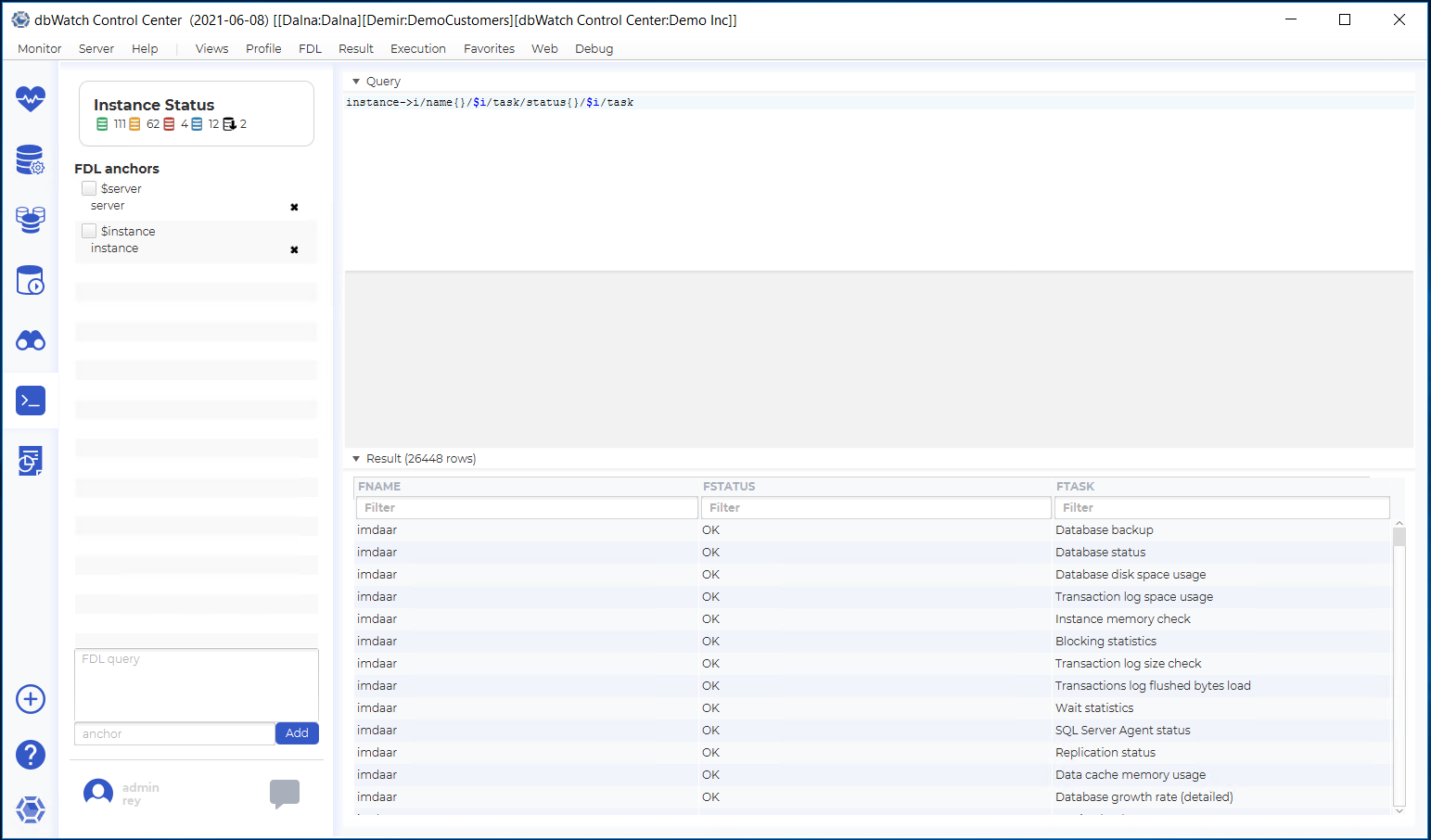Image resolution: width=1431 pixels, height=840 pixels.
Task: Tick the $instance anchor checkbox
Action: pos(89,231)
